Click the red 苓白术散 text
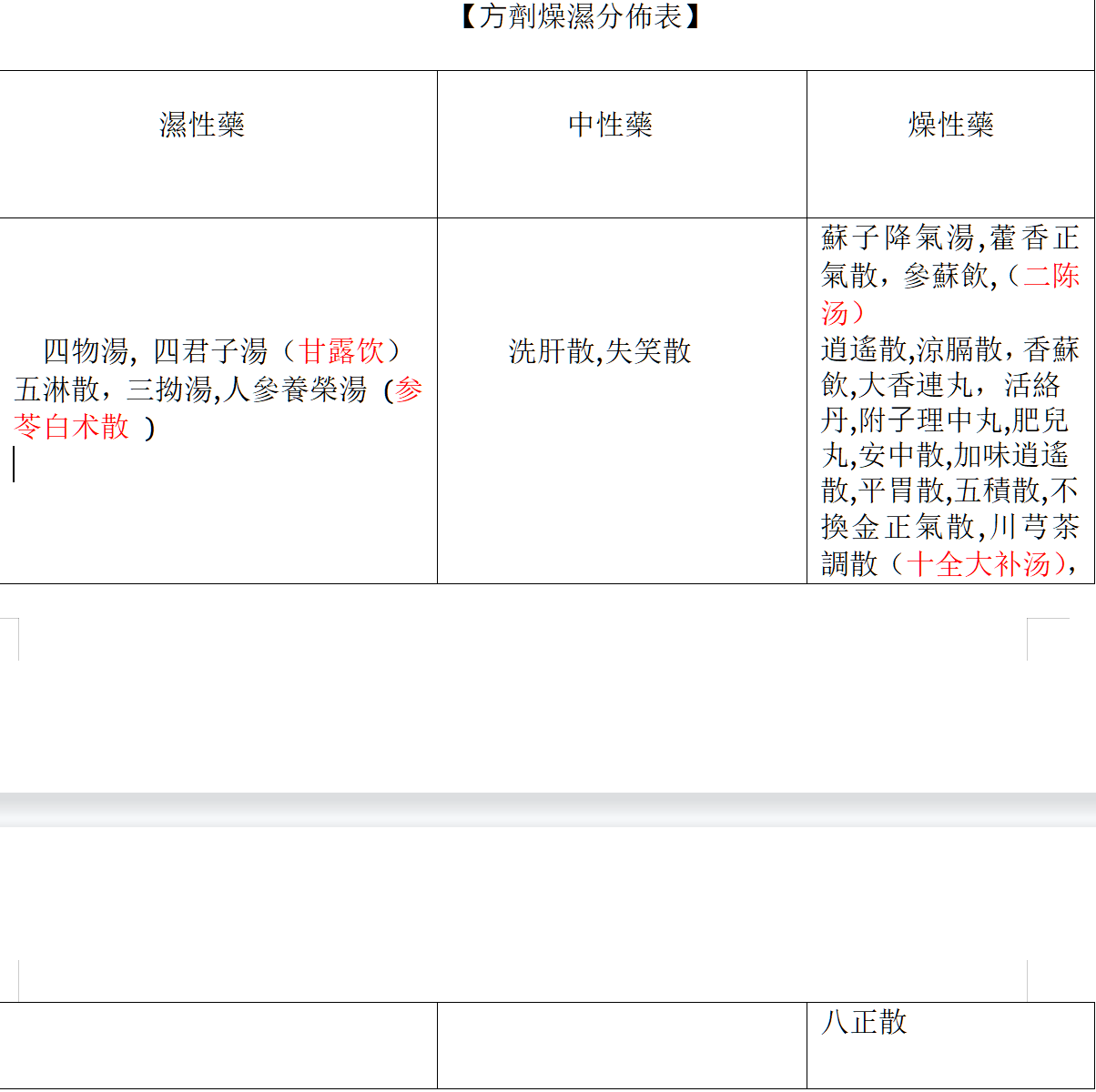 [x=73, y=427]
